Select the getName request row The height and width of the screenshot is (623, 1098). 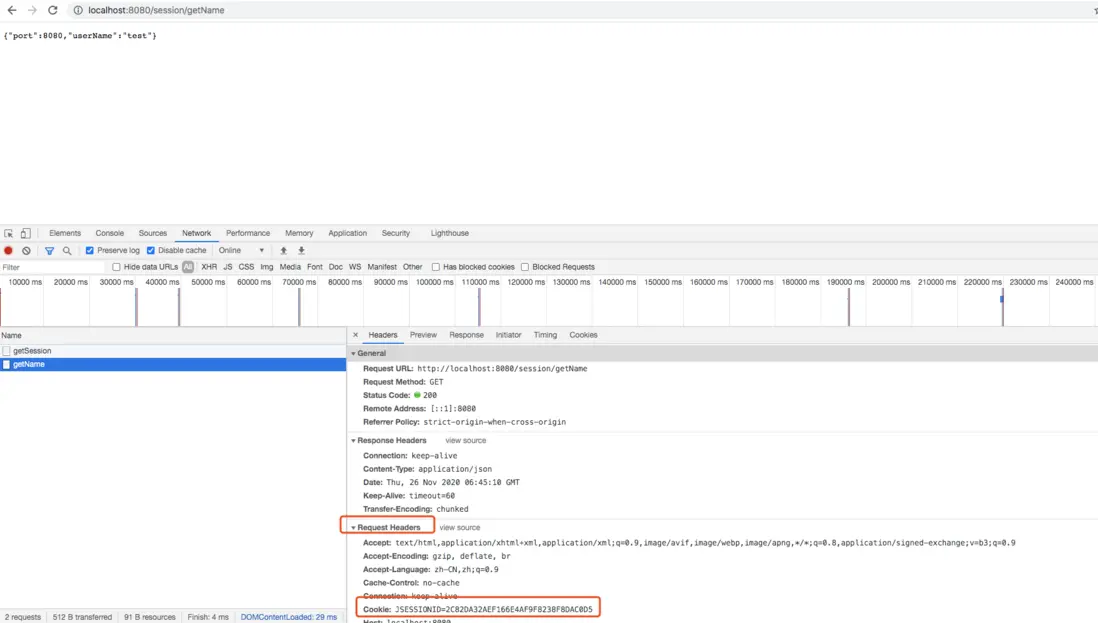tap(173, 364)
